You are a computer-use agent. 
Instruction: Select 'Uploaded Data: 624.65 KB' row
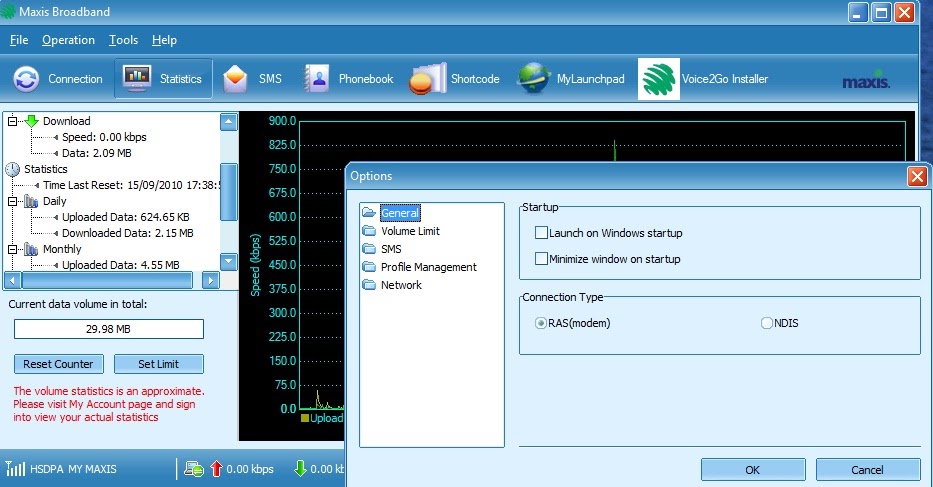126,217
